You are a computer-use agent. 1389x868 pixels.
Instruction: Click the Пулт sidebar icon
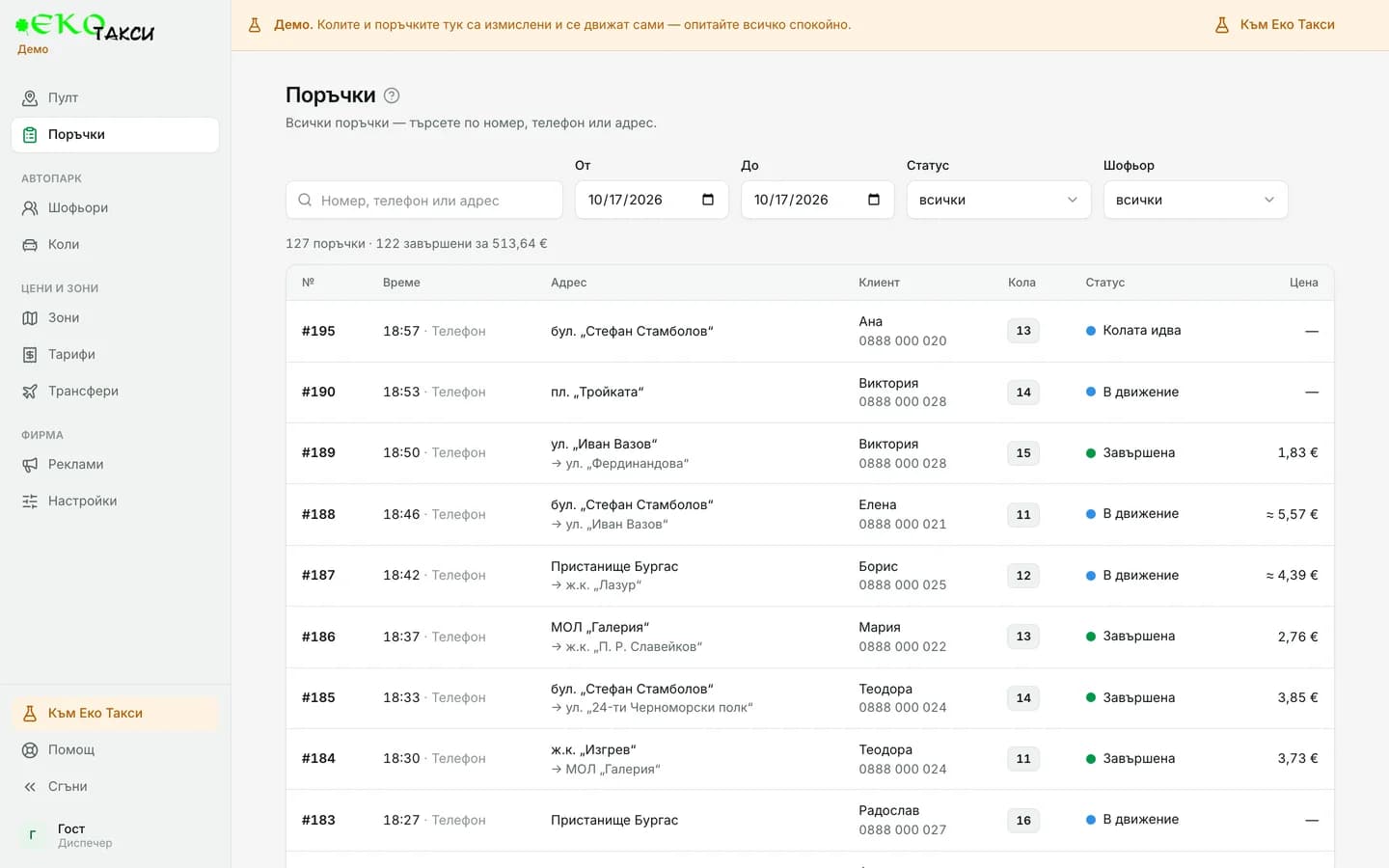coord(30,97)
